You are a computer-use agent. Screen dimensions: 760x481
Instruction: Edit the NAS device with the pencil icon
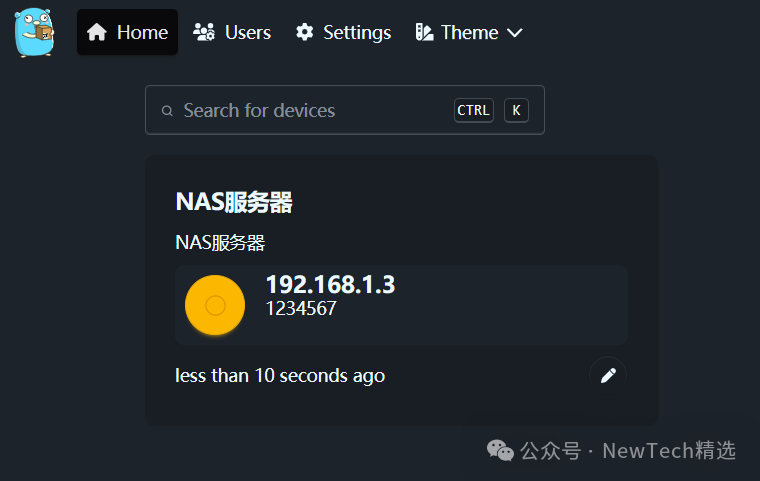pyautogui.click(x=608, y=375)
